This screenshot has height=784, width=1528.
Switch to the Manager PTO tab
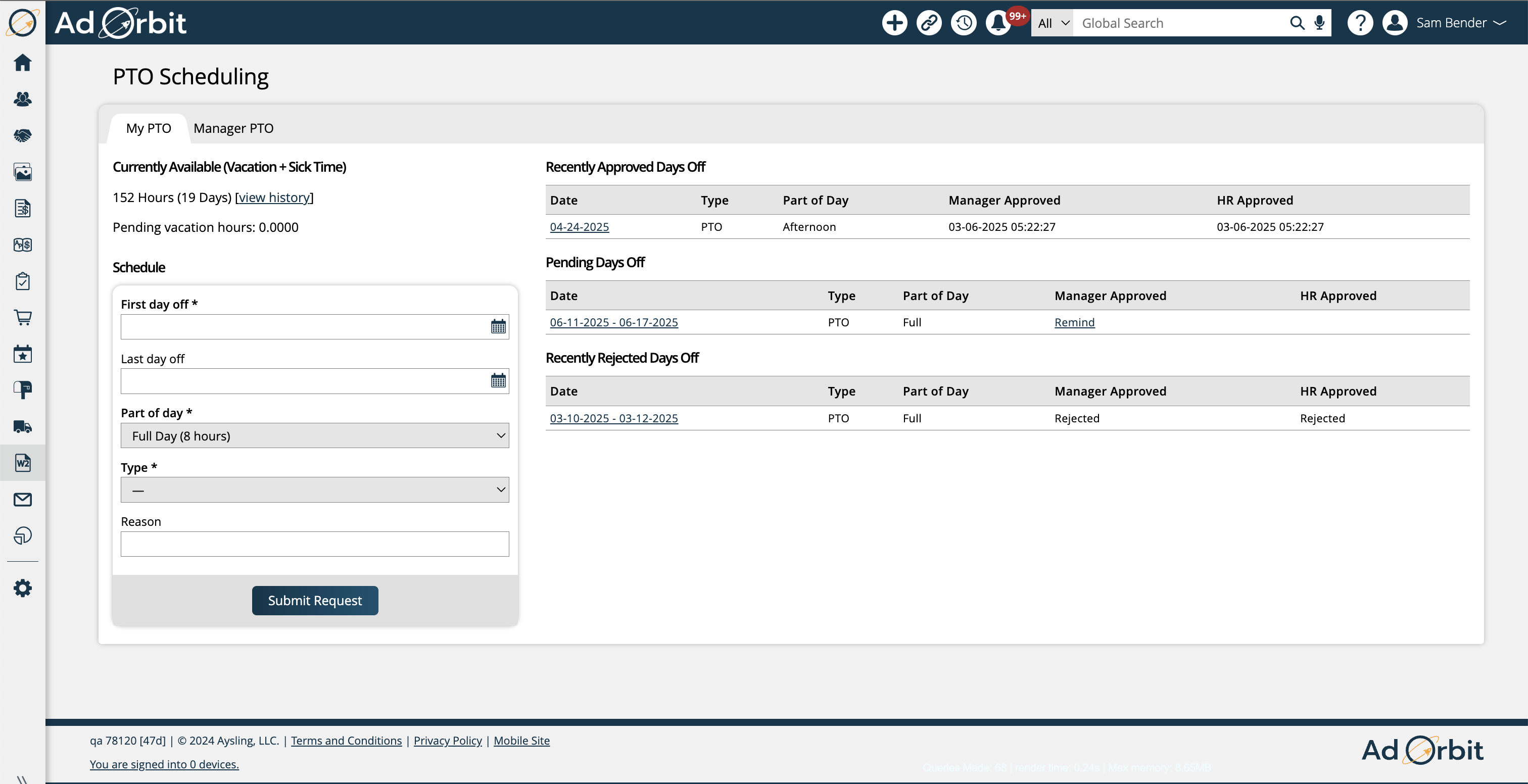pos(233,128)
